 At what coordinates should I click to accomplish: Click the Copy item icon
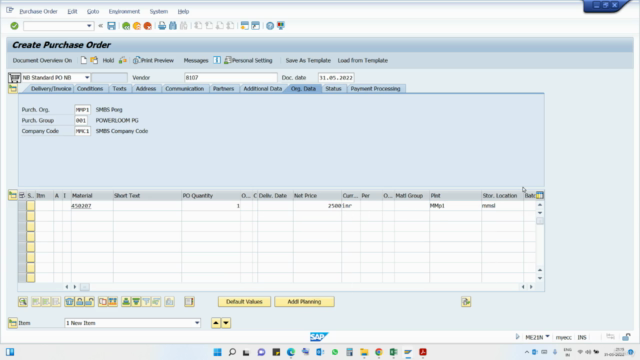coord(103,302)
